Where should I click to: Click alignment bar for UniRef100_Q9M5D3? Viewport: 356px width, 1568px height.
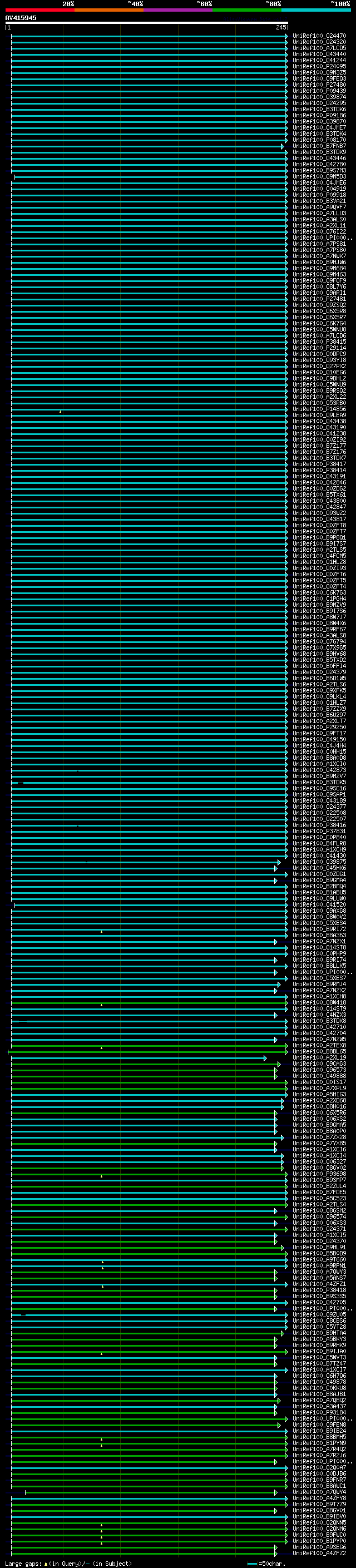[x=151, y=177]
